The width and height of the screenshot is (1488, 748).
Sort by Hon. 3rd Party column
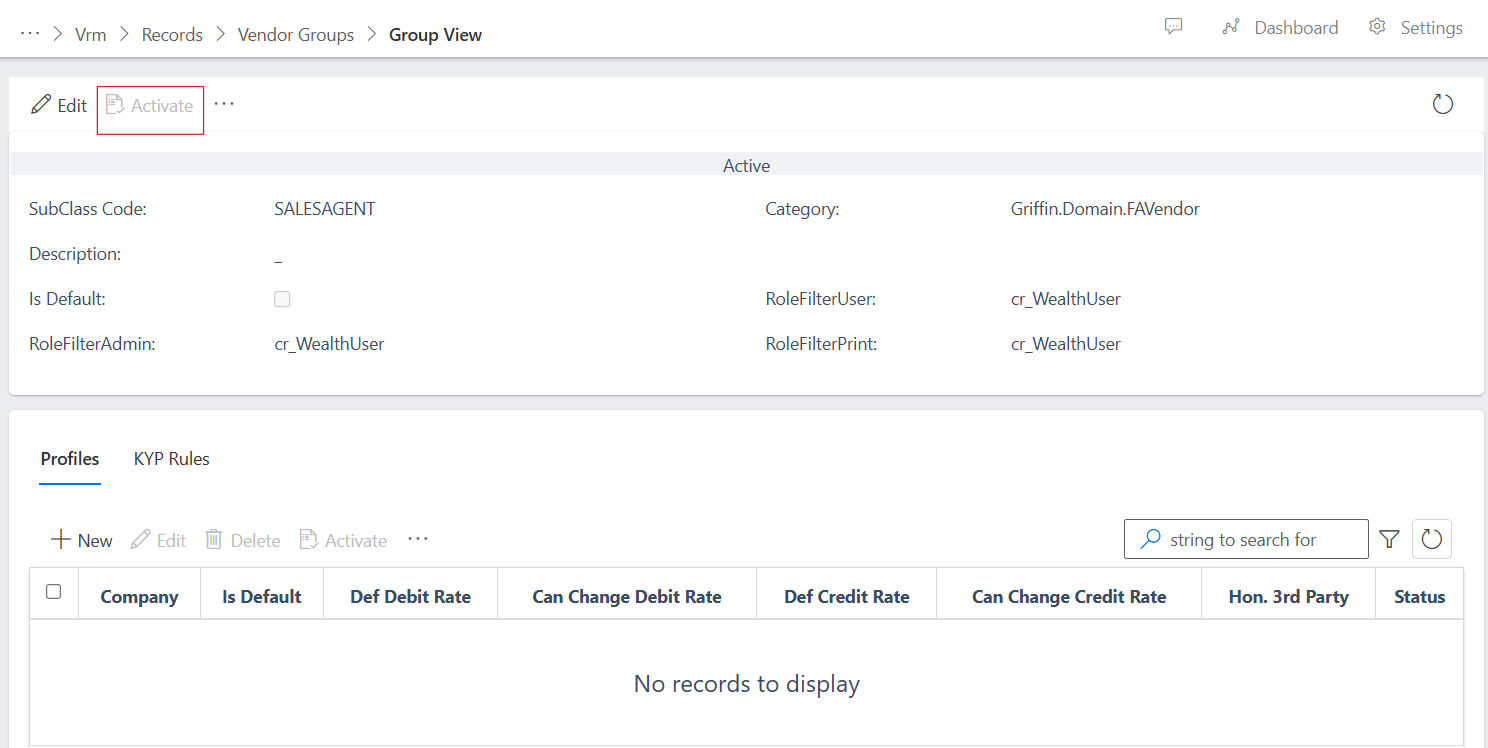[x=1289, y=597]
